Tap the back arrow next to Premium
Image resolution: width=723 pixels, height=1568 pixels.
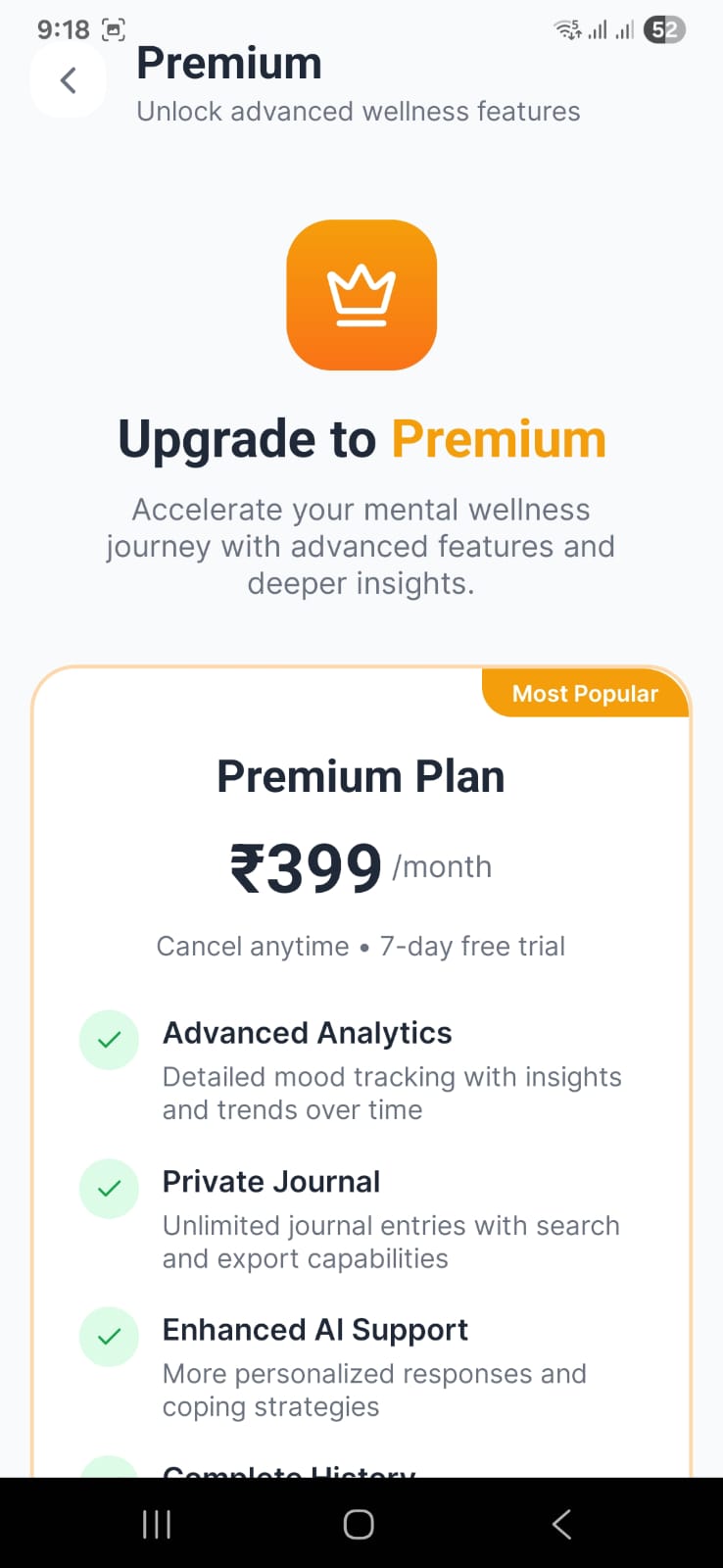pyautogui.click(x=68, y=79)
